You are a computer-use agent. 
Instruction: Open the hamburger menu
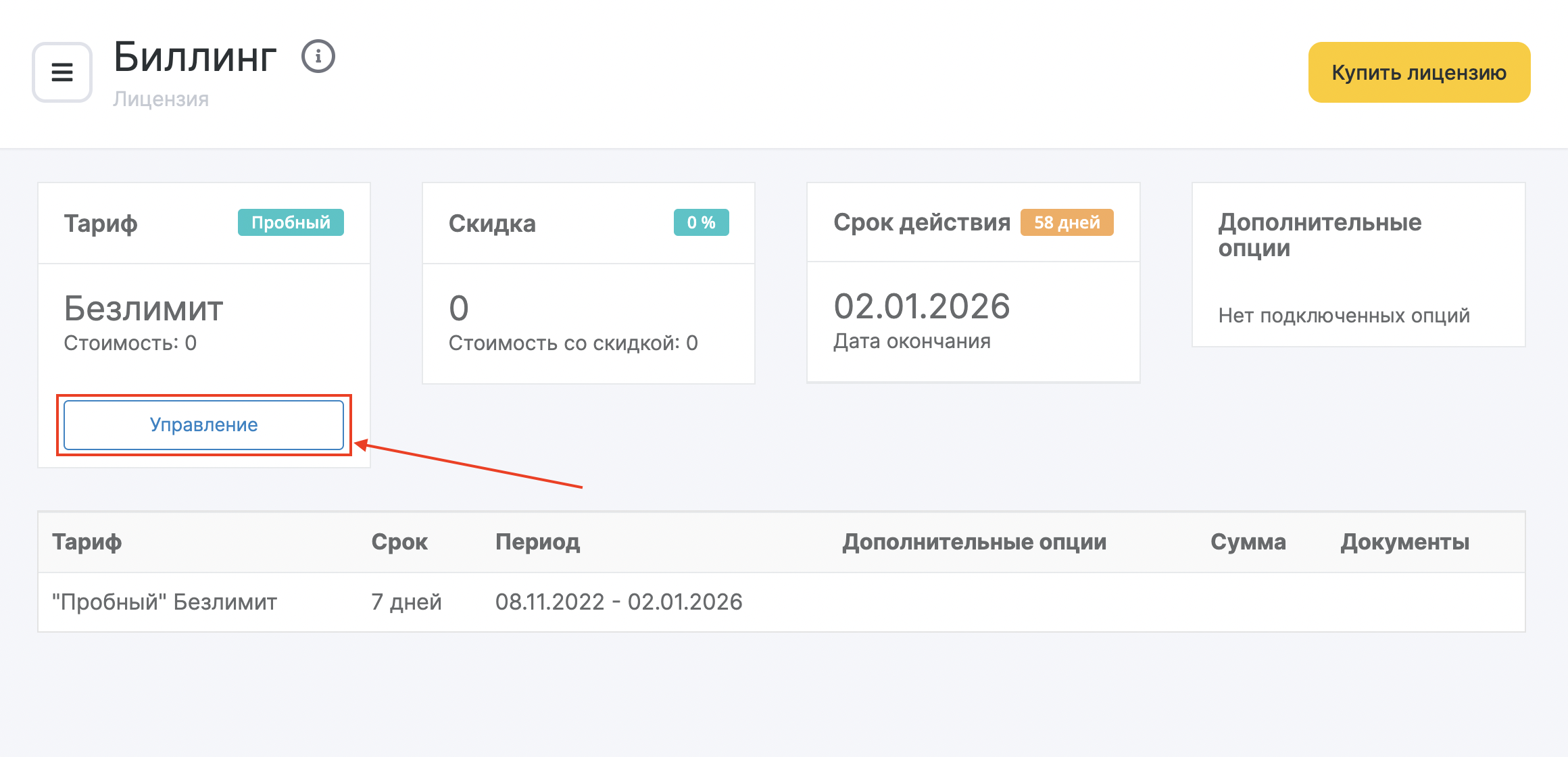point(62,72)
